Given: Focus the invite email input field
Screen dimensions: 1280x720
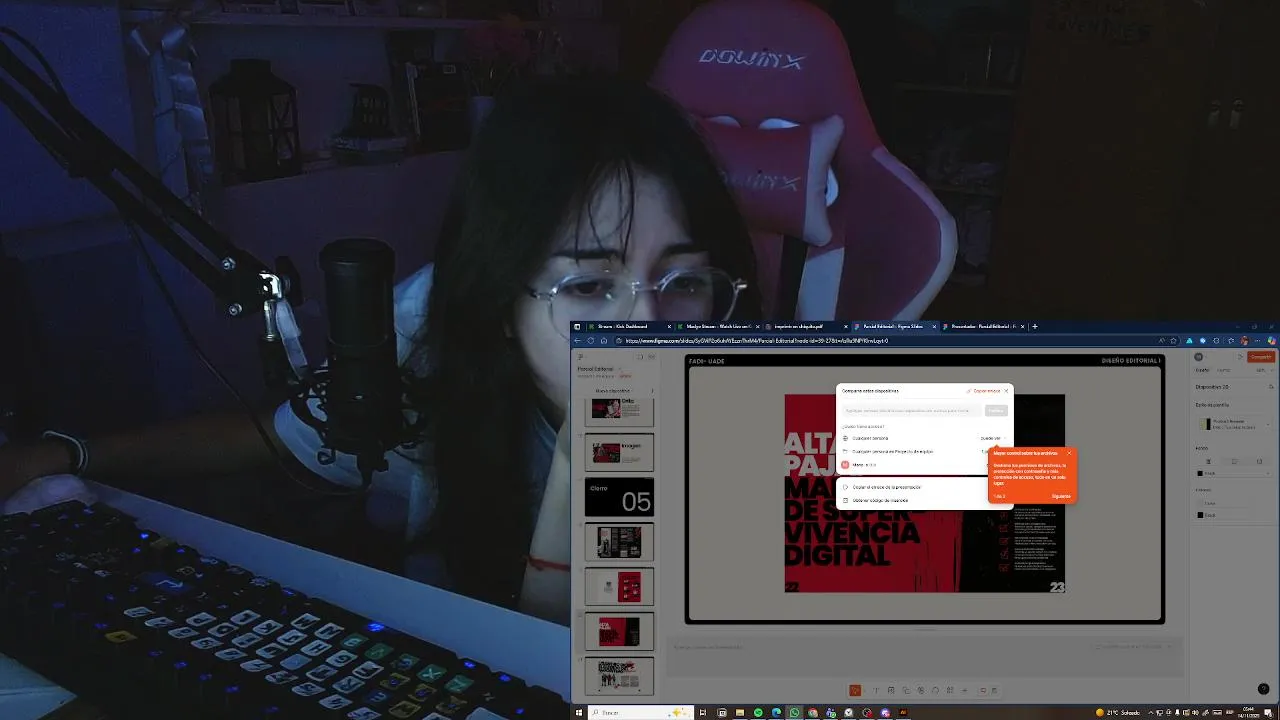Looking at the screenshot, I should pos(911,410).
